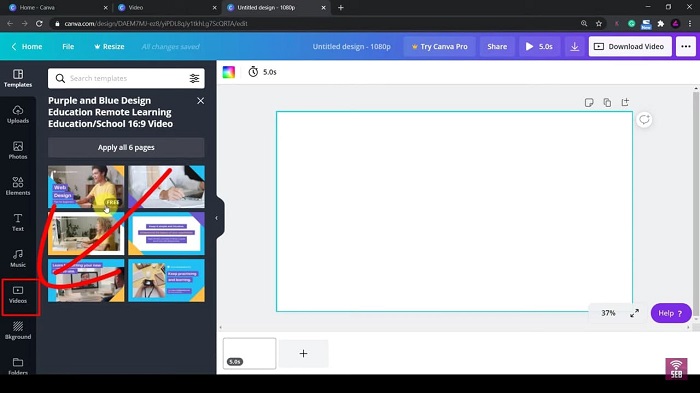This screenshot has width=700, height=393.
Task: Open a new browser tab
Action: click(x=341, y=8)
